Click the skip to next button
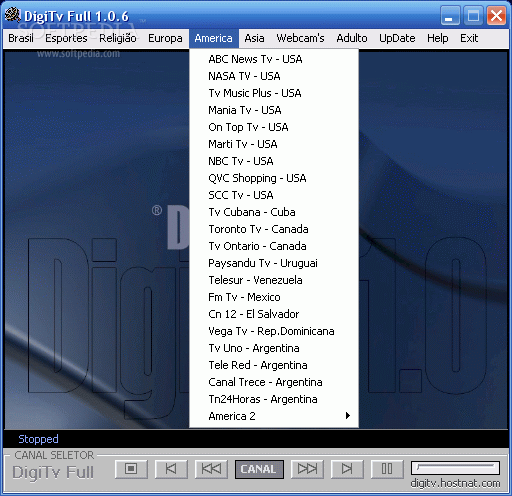The width and height of the screenshot is (512, 496). [x=347, y=469]
